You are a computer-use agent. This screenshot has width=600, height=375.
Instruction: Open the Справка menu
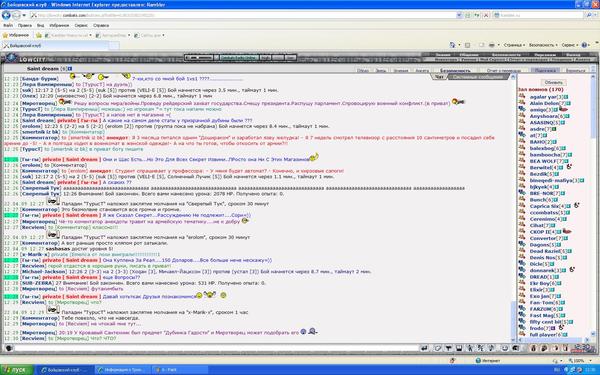click(x=101, y=25)
